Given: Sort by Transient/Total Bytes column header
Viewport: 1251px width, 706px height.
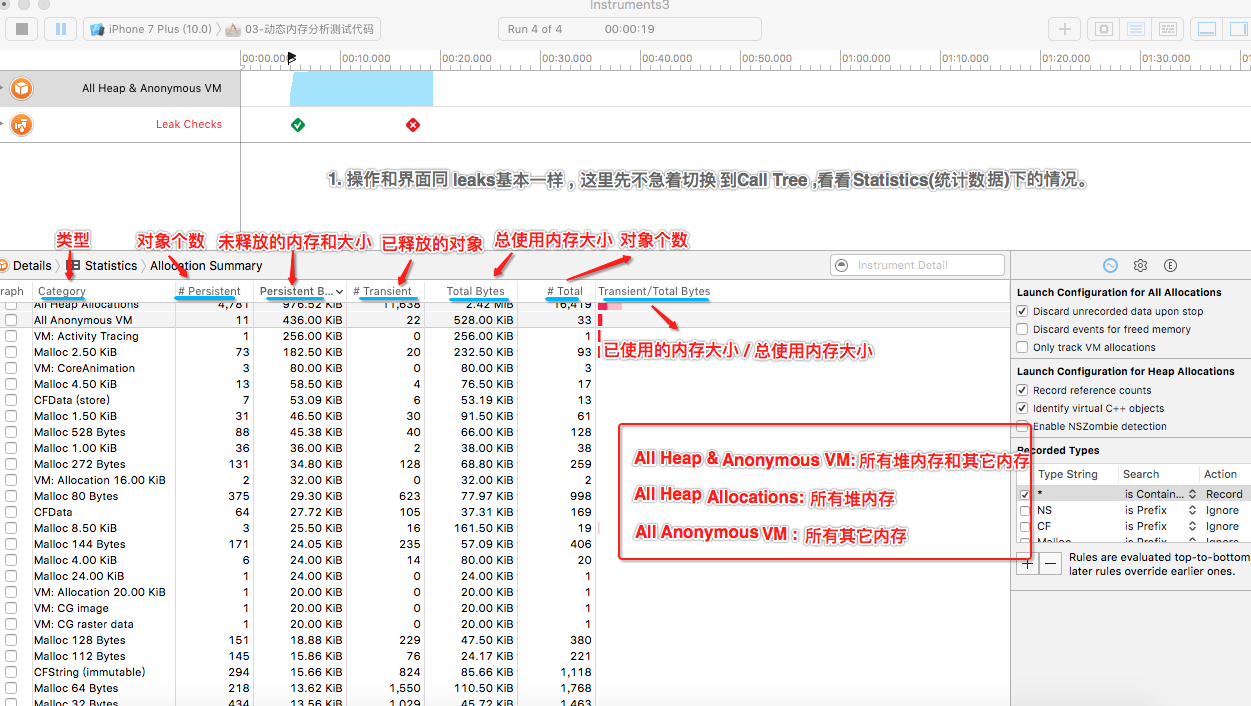Looking at the screenshot, I should 654,291.
